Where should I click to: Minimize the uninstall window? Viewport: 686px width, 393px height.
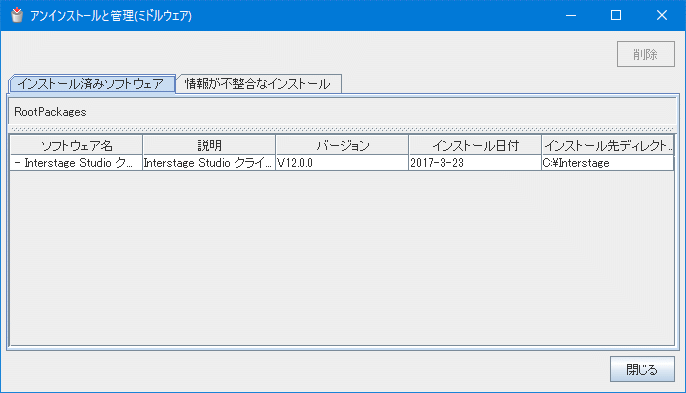pyautogui.click(x=570, y=15)
